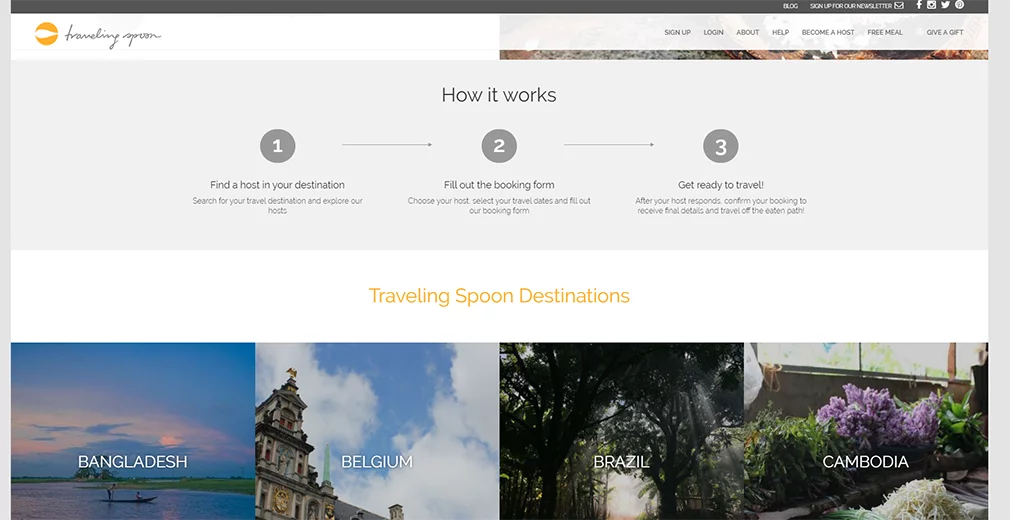The height and width of the screenshot is (520, 1010).
Task: Click Sign Up For Our Newsletter
Action: pos(851,6)
